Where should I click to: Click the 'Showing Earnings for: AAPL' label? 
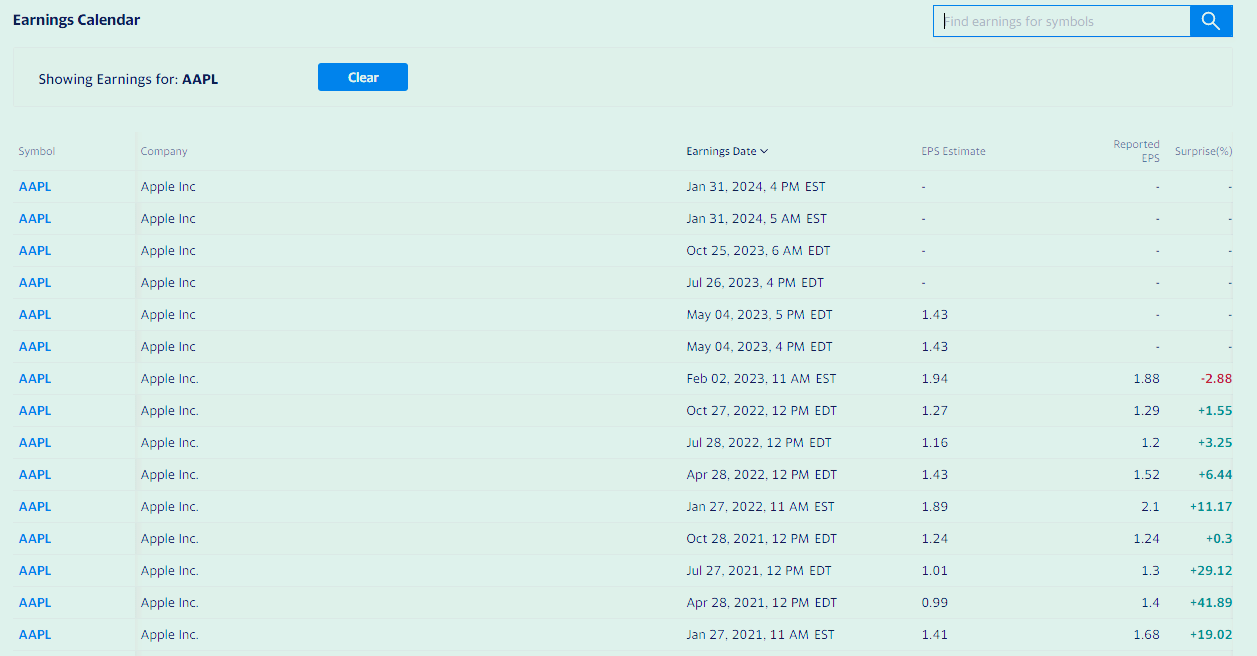pyautogui.click(x=128, y=79)
